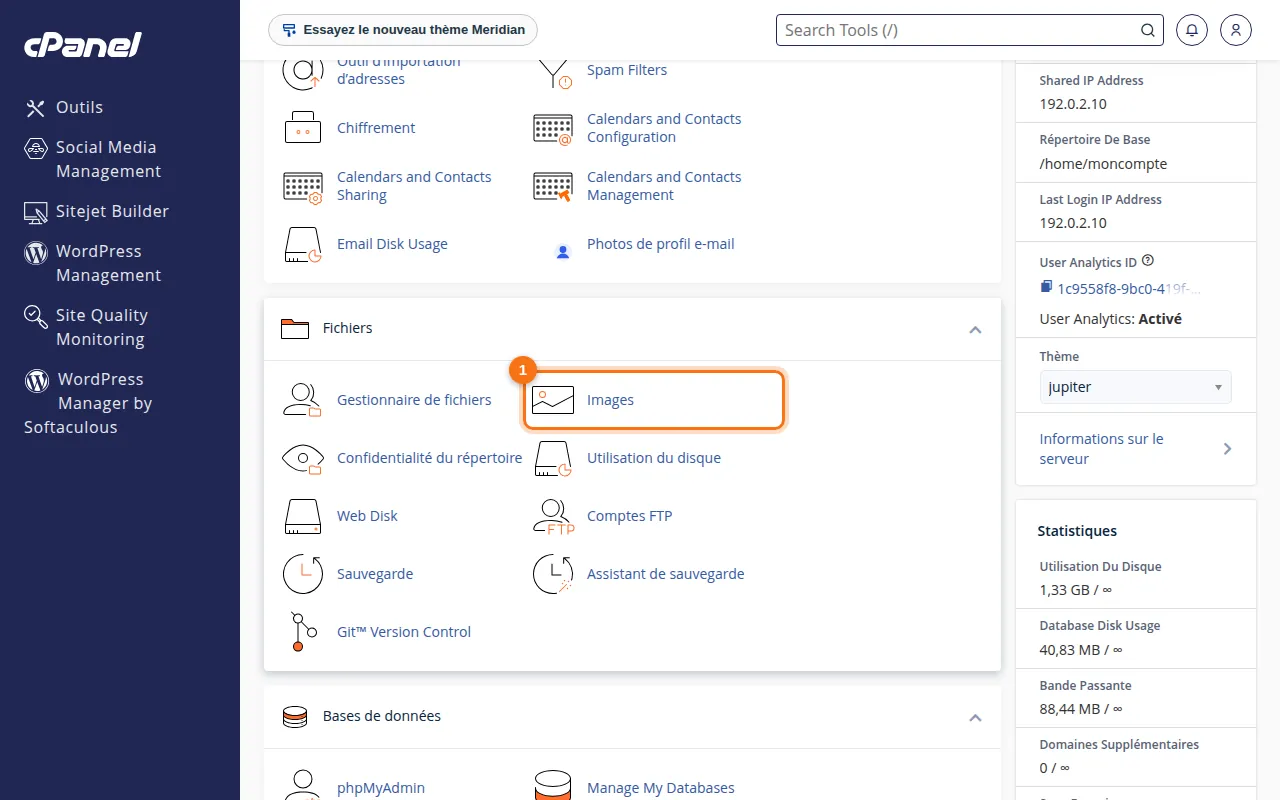Open the Gestionnaire de fichiers icon
Image resolution: width=1280 pixels, height=800 pixels.
point(302,400)
